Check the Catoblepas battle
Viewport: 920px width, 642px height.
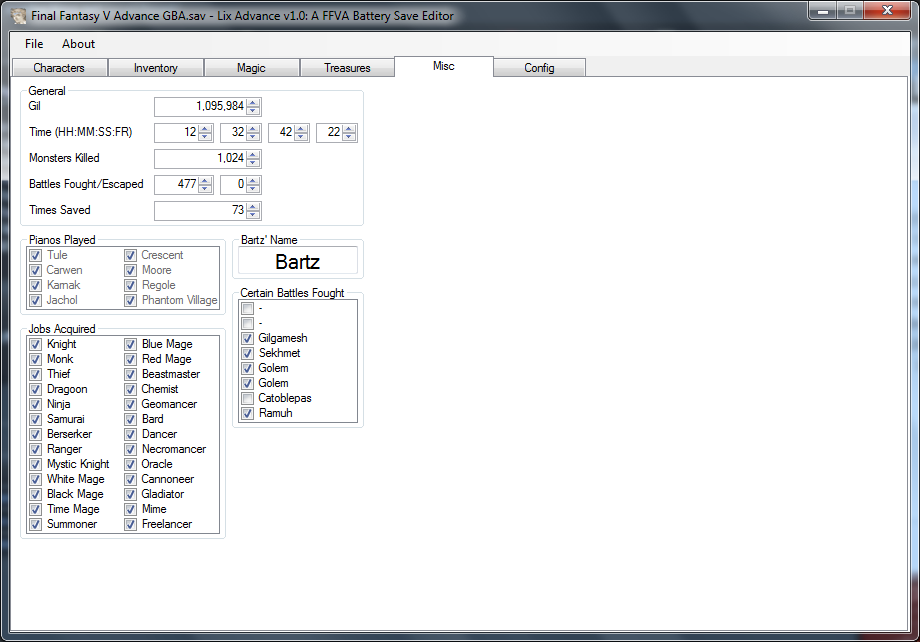click(x=248, y=398)
